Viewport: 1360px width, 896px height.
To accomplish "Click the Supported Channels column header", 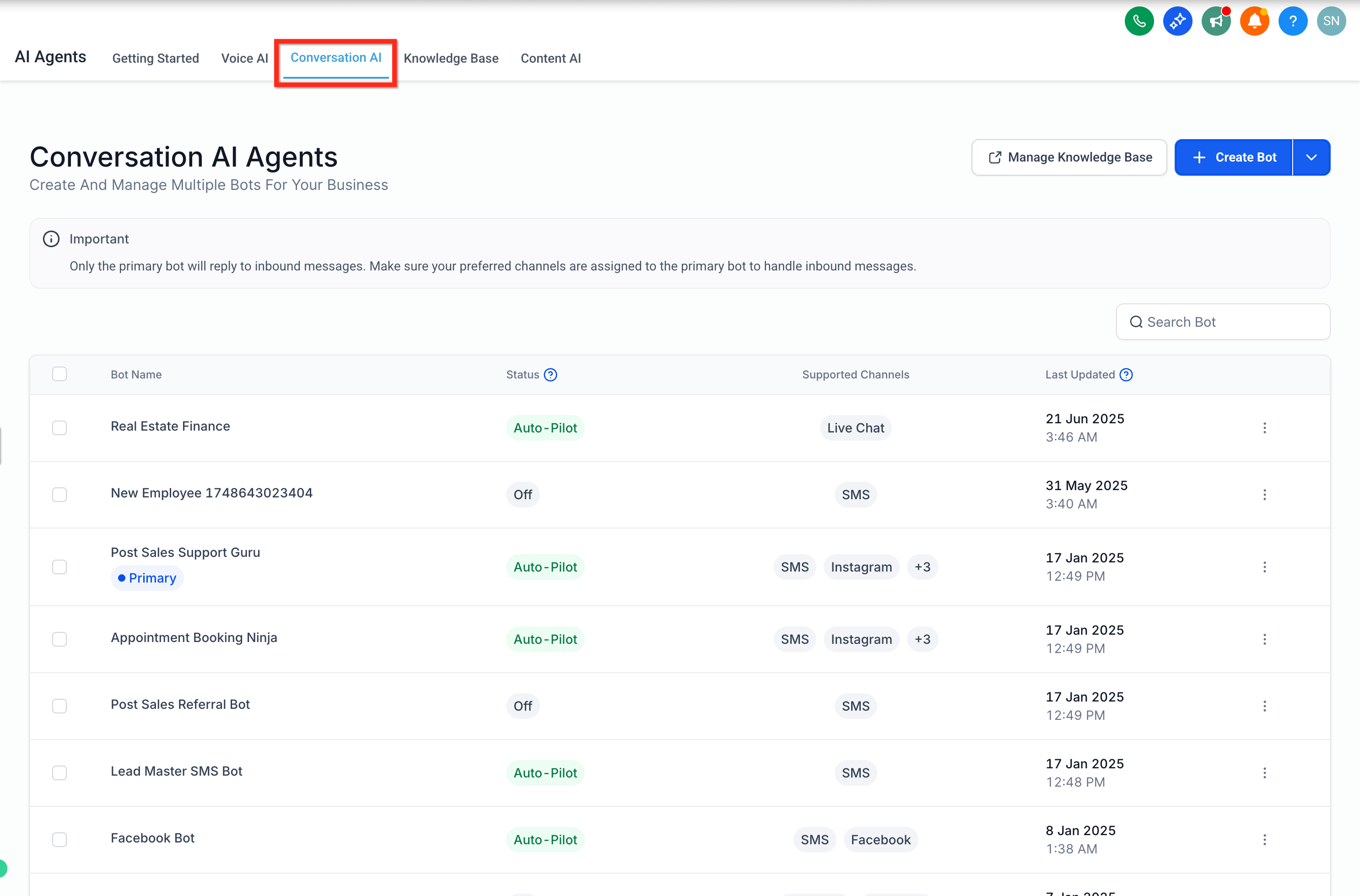I will click(855, 375).
